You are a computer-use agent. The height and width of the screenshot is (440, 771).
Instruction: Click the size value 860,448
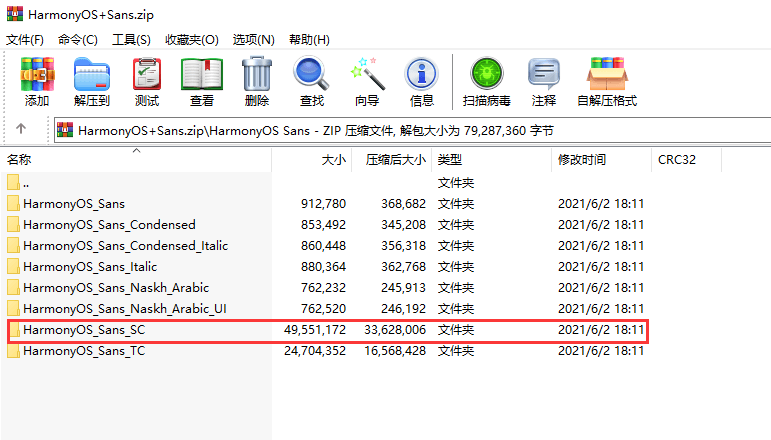tap(324, 246)
